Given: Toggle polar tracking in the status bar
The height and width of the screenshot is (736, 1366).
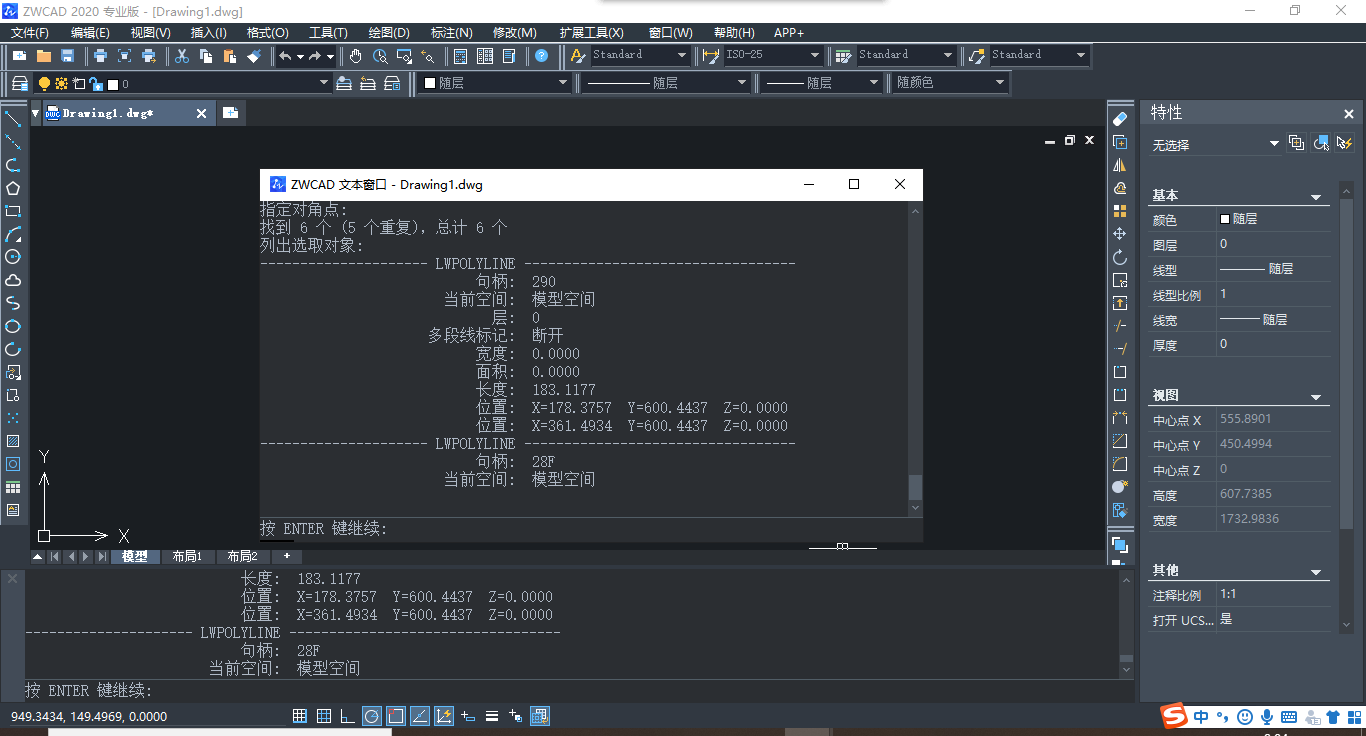Looking at the screenshot, I should pyautogui.click(x=371, y=715).
